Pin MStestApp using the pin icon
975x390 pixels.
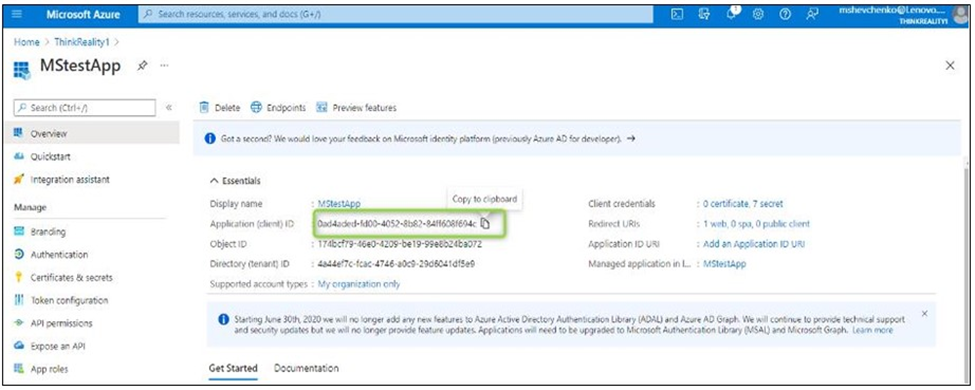(x=142, y=65)
